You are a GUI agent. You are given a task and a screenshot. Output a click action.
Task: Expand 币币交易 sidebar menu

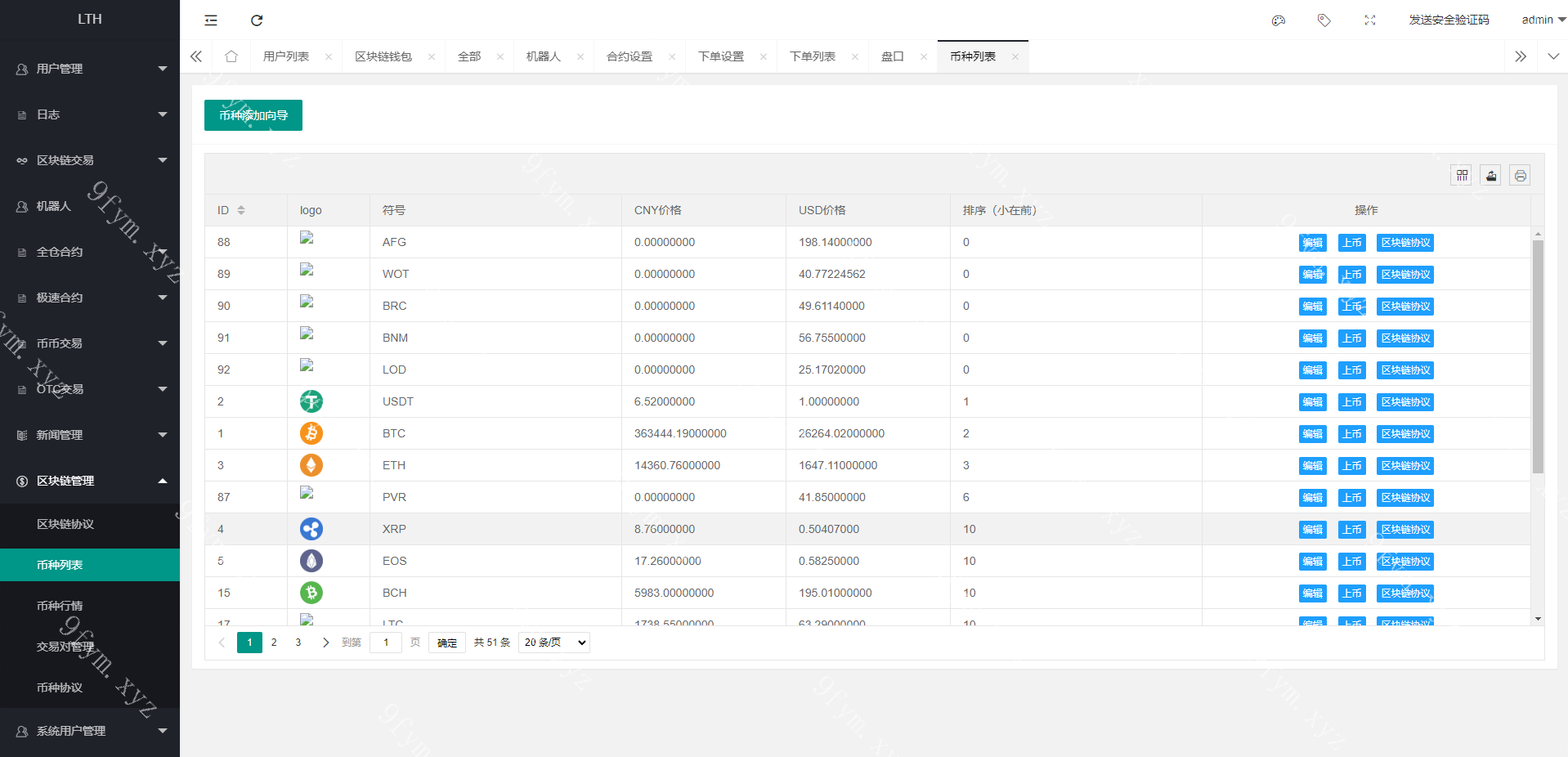(90, 343)
